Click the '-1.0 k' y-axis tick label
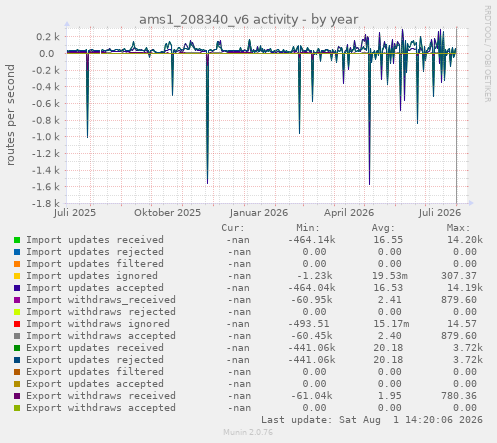This screenshot has height=443, width=497. [x=46, y=137]
